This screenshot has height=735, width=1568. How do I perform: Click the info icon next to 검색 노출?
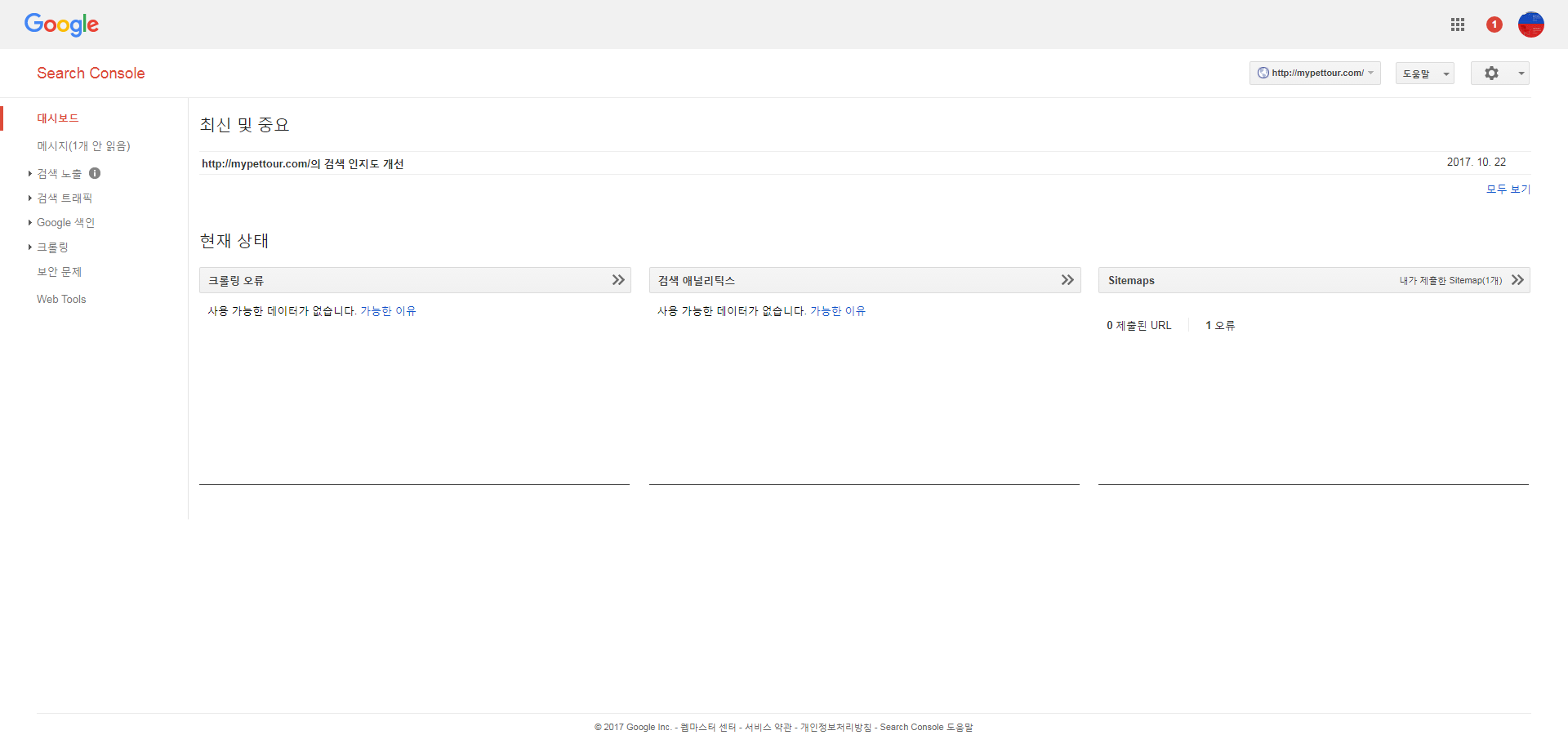pyautogui.click(x=95, y=173)
